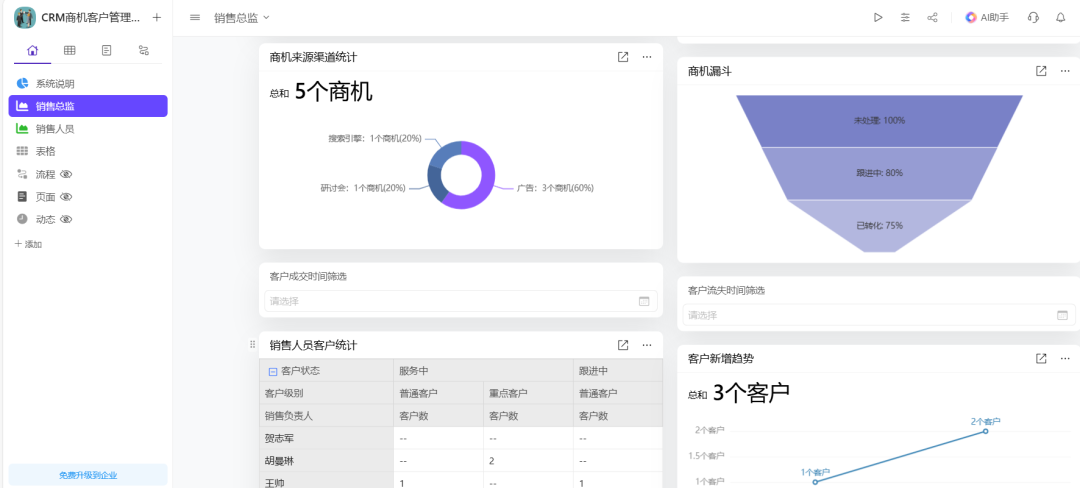Toggle visibility eye icon next to 动态
Screen dimensions: 1080x488
pos(67,219)
